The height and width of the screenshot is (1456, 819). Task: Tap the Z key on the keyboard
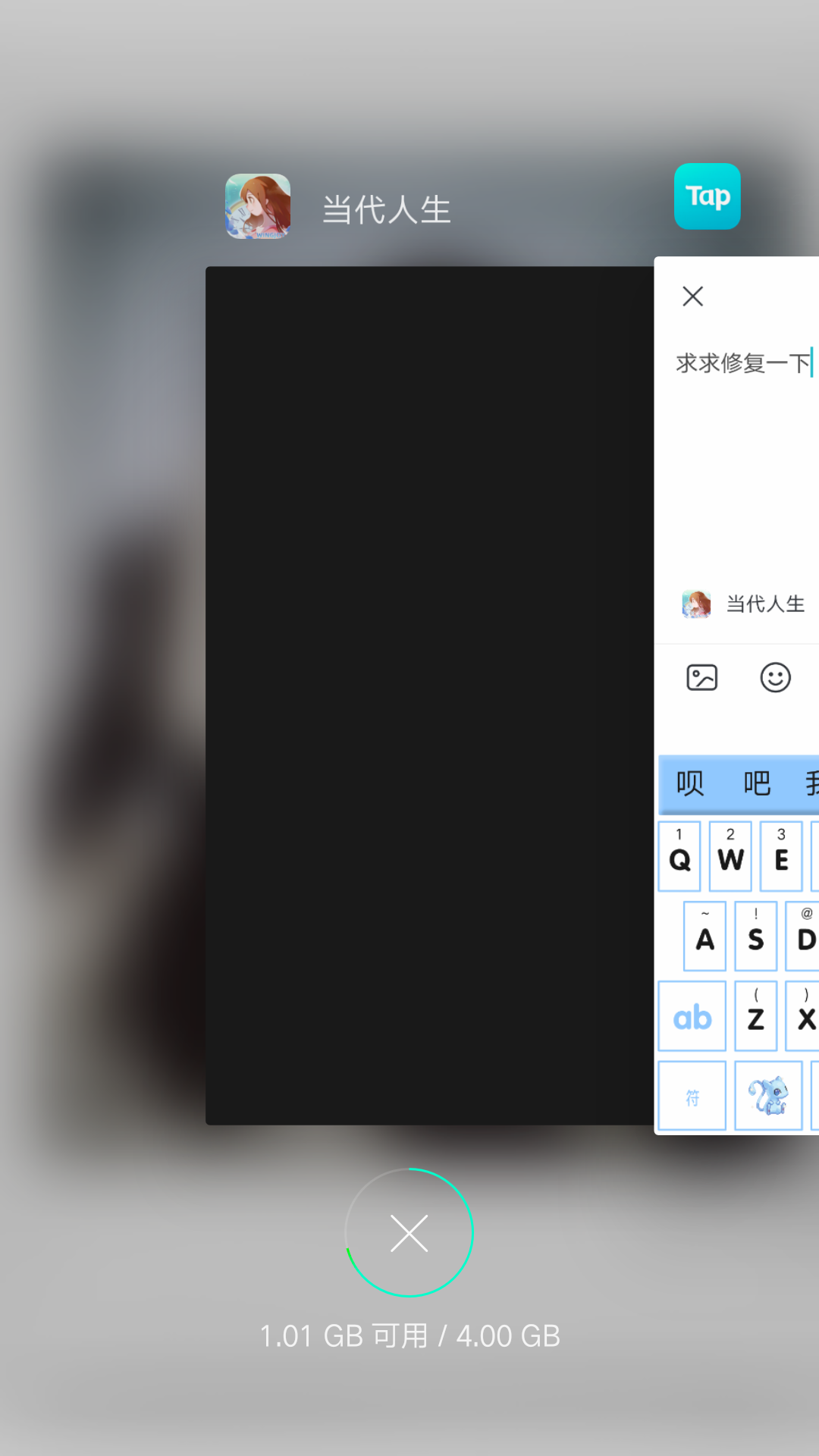[755, 1015]
